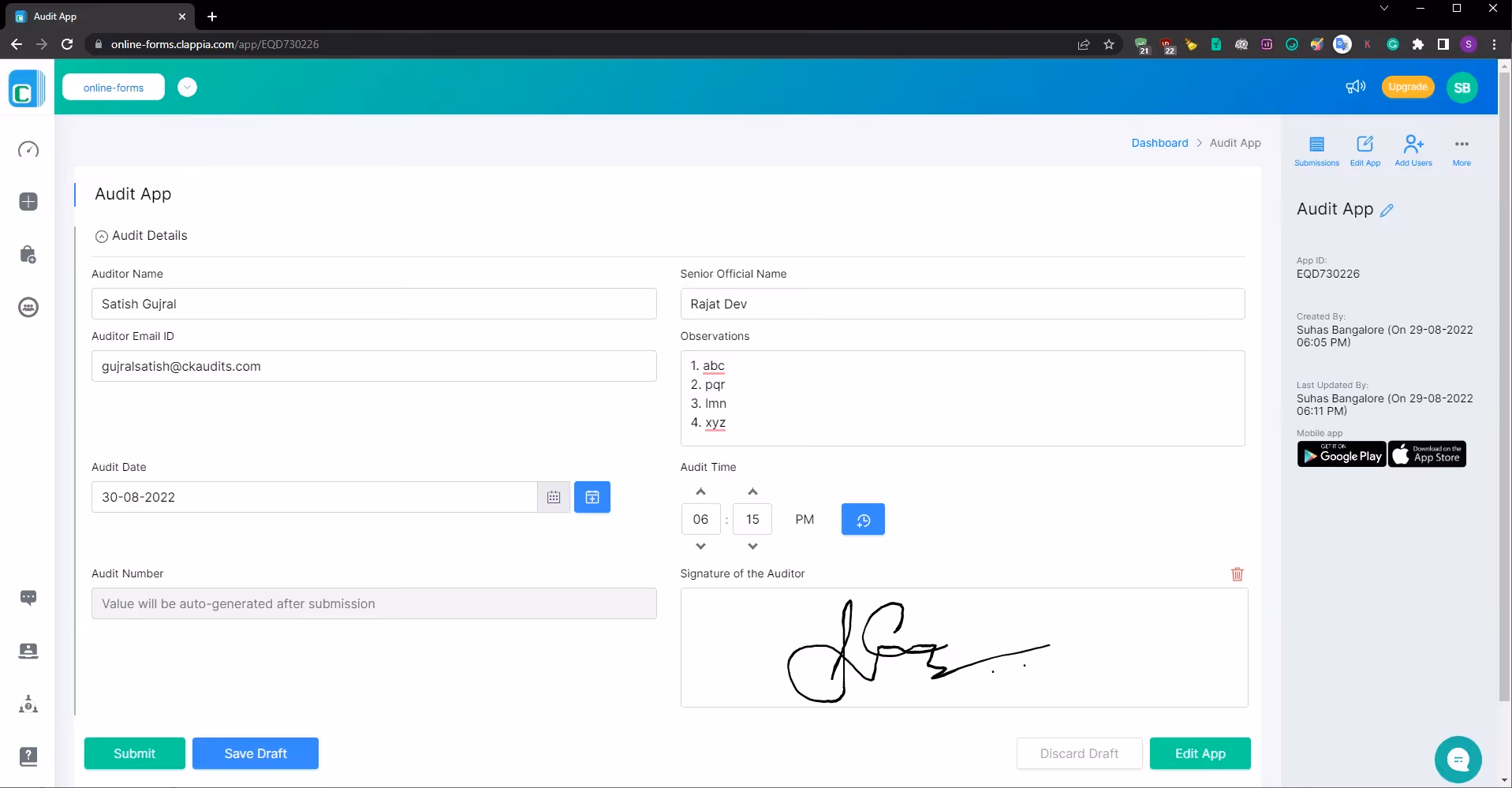Select the Audit App browser tab

(101, 17)
